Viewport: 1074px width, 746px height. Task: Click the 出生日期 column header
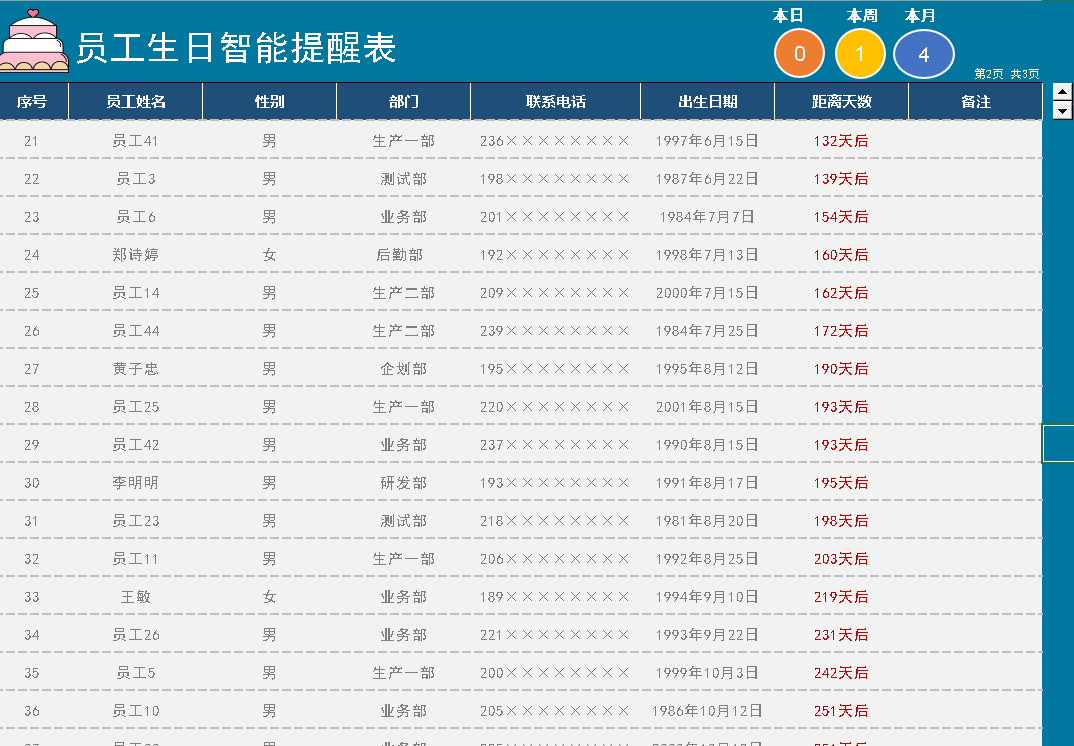point(707,102)
